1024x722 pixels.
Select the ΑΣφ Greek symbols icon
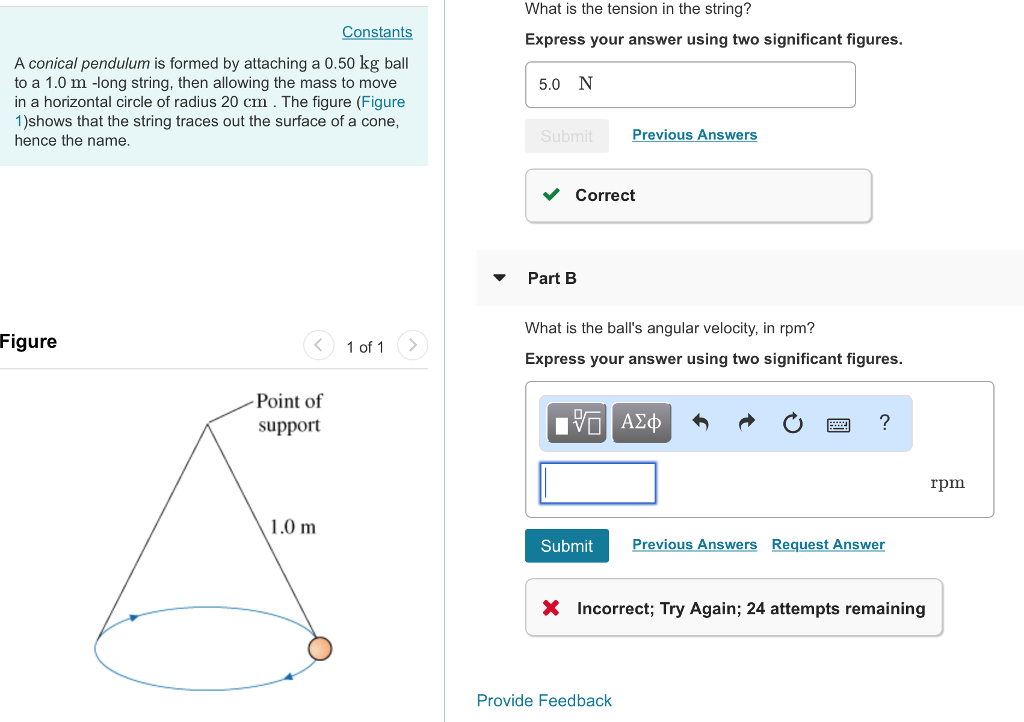point(641,422)
